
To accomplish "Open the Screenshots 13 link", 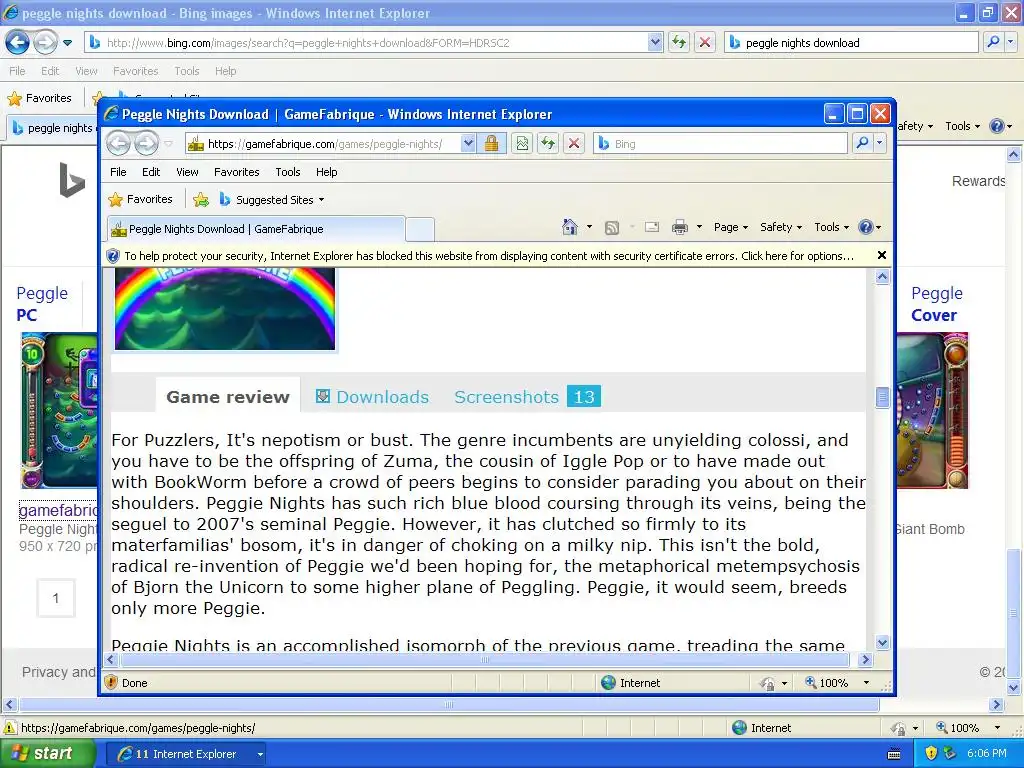I will pos(527,396).
